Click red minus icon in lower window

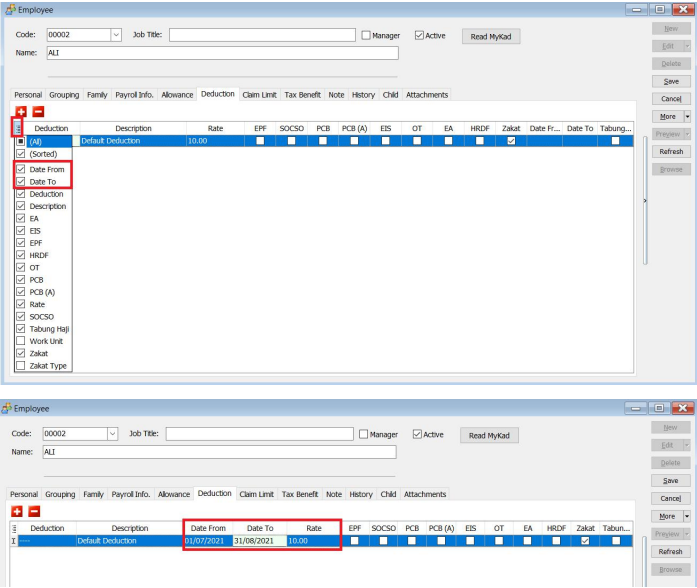tap(34, 511)
